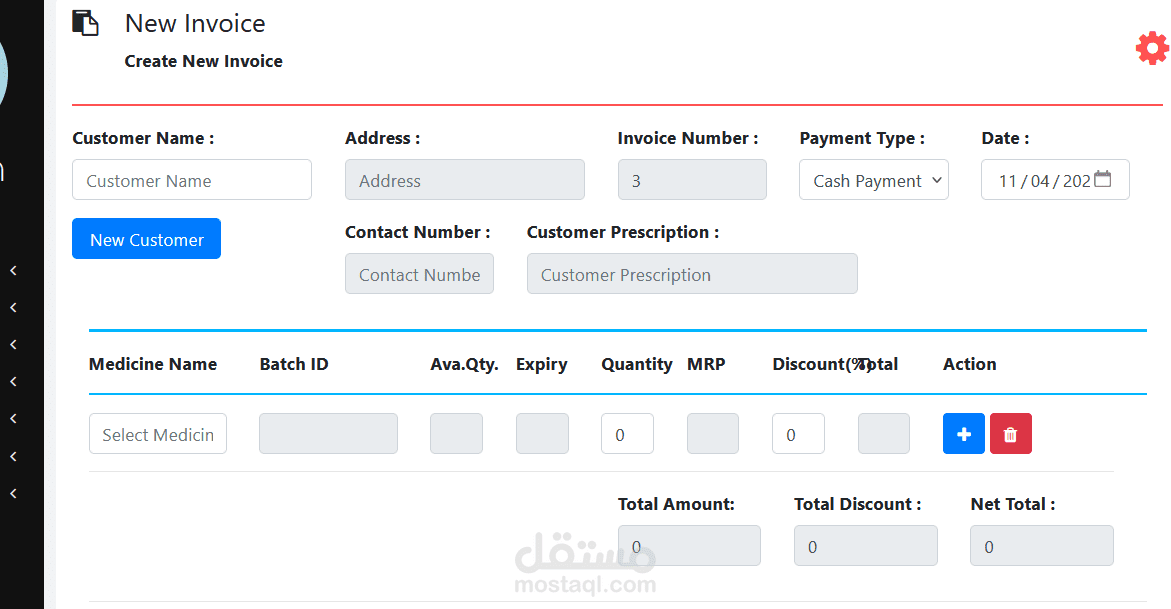Click the Batch ID field
Screen dimensions: 1171x609
tap(329, 433)
